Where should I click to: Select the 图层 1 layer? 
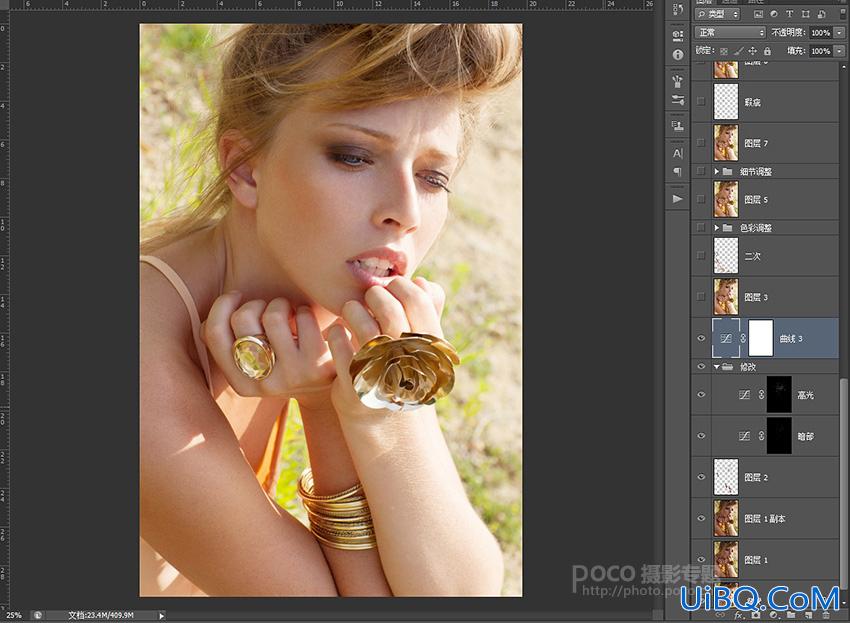[765, 560]
